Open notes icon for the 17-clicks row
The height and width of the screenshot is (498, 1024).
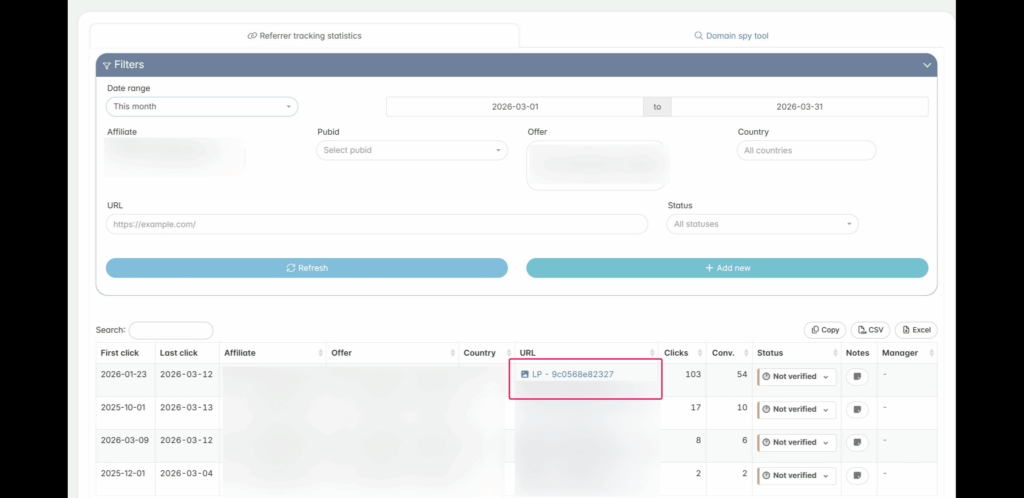857,410
